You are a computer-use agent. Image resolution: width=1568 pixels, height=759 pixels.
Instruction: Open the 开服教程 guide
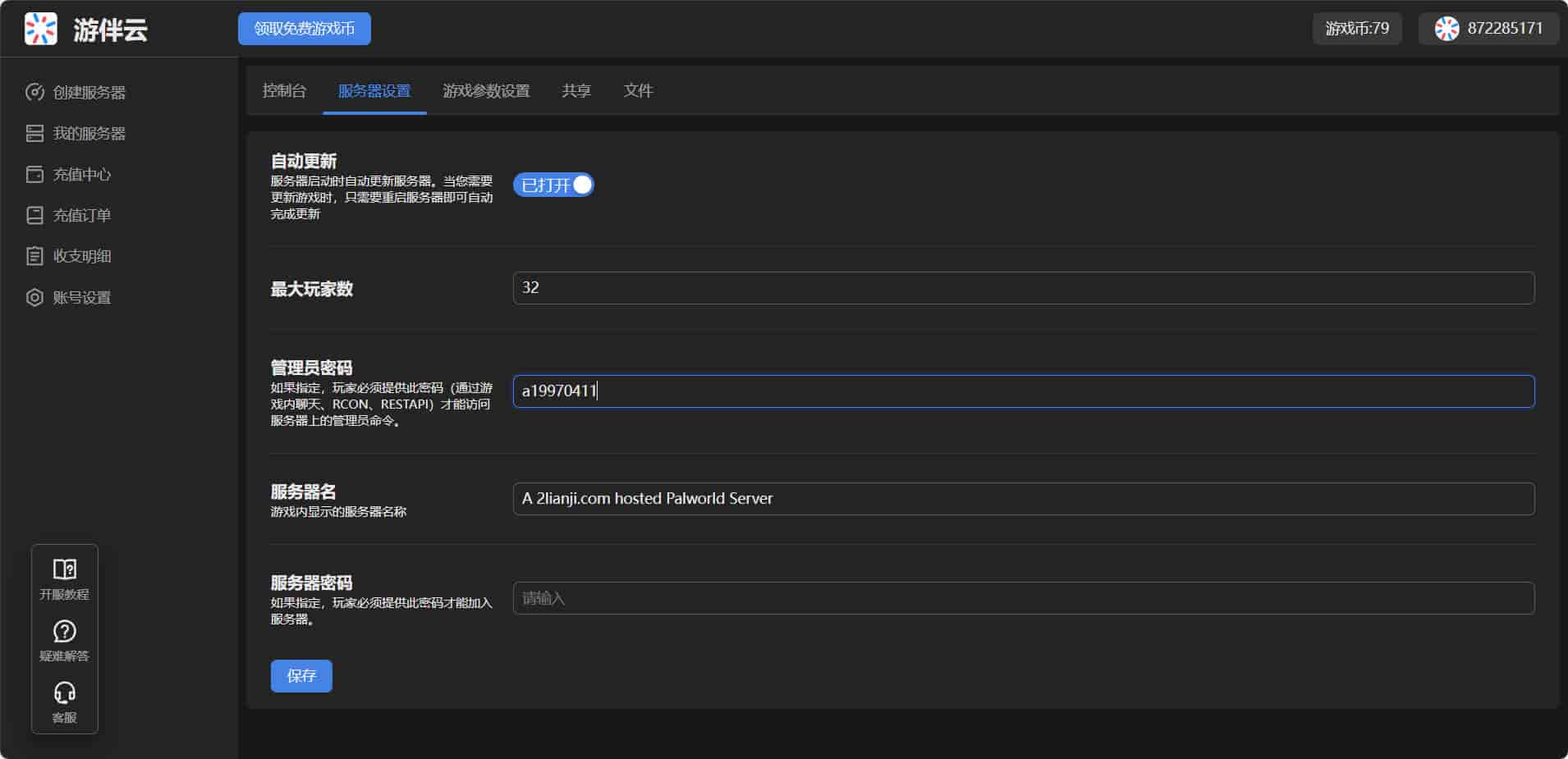(x=64, y=578)
